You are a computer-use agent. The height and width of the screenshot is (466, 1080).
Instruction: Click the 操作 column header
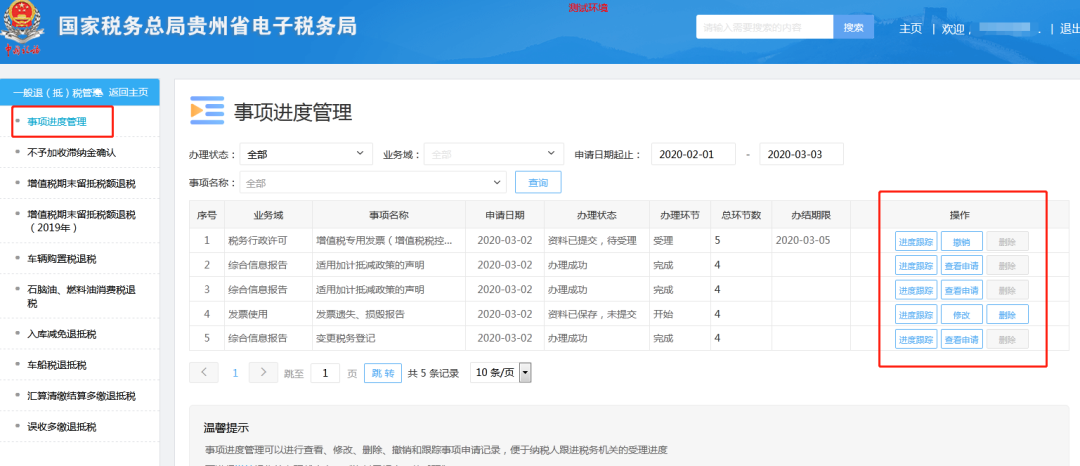coord(960,215)
